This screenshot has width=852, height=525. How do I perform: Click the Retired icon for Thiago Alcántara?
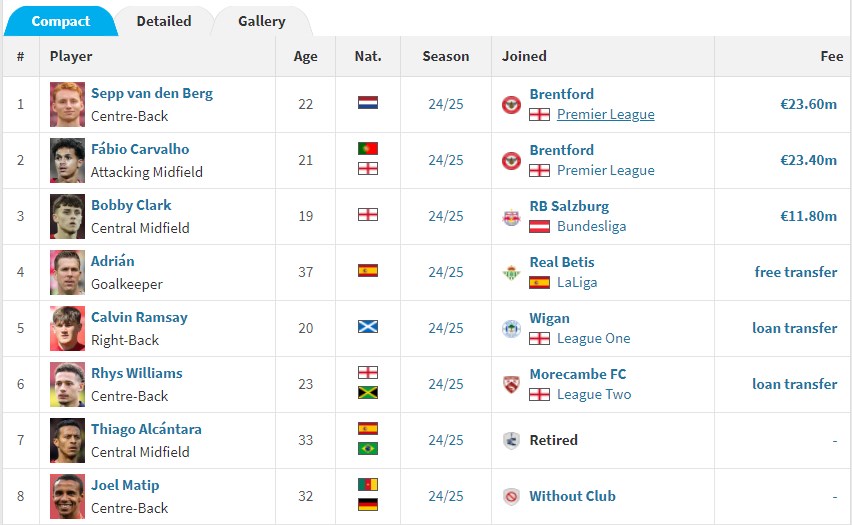point(512,440)
